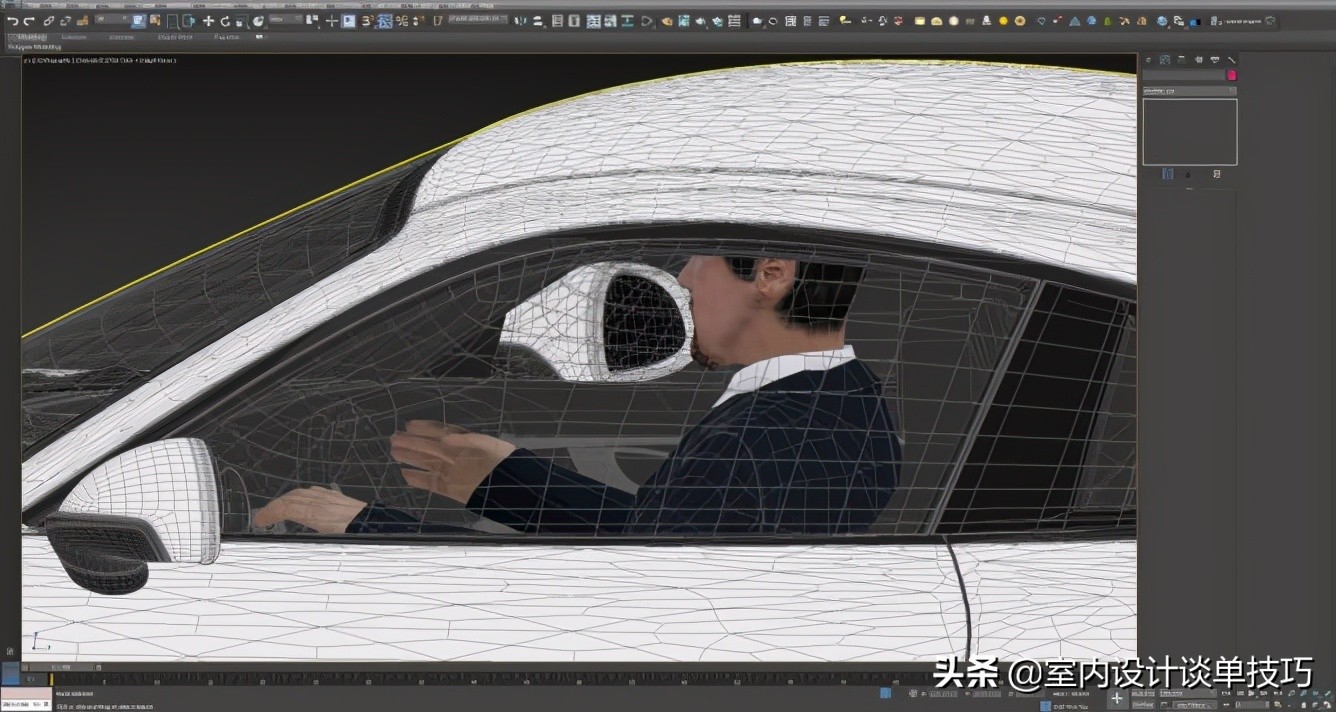Open the Rectangular Selection Region flyout
The width and height of the screenshot is (1336, 712).
[172, 21]
